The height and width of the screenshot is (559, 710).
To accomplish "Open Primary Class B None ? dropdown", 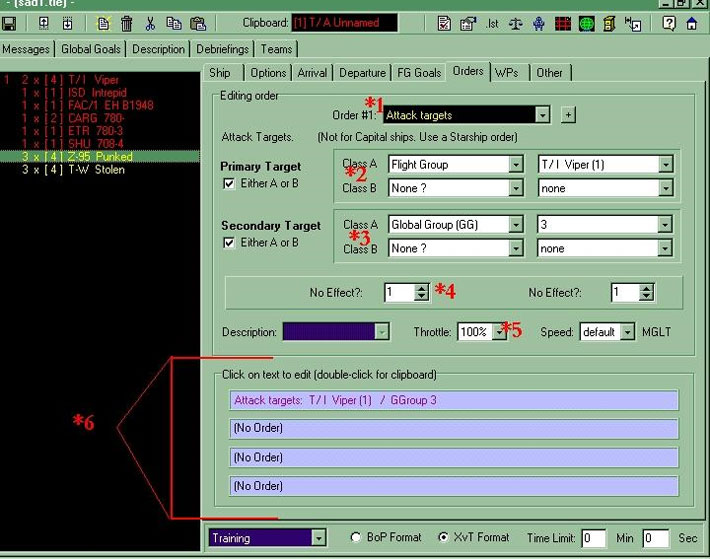I will (516, 188).
